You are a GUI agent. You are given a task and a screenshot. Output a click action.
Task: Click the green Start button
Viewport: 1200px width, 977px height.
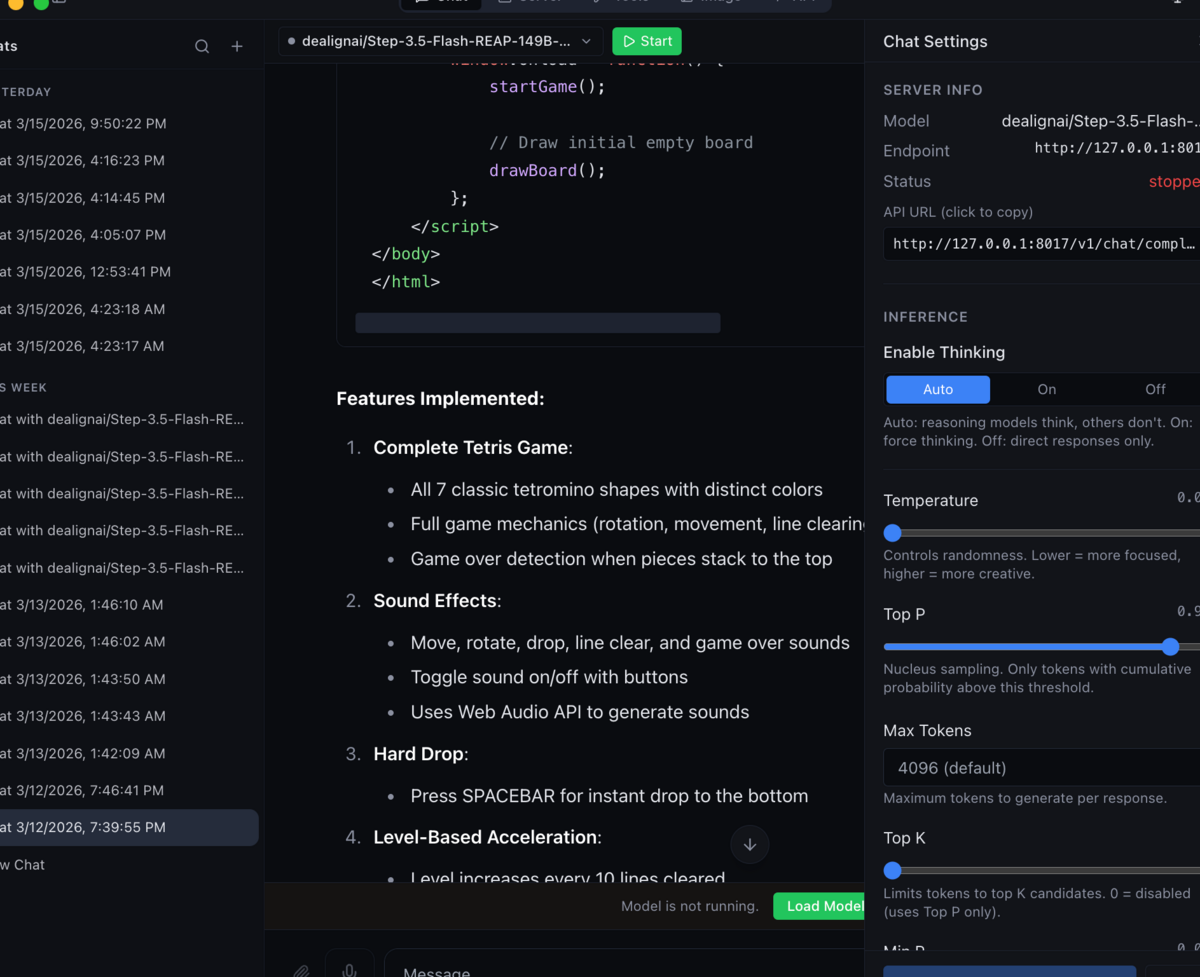click(646, 41)
